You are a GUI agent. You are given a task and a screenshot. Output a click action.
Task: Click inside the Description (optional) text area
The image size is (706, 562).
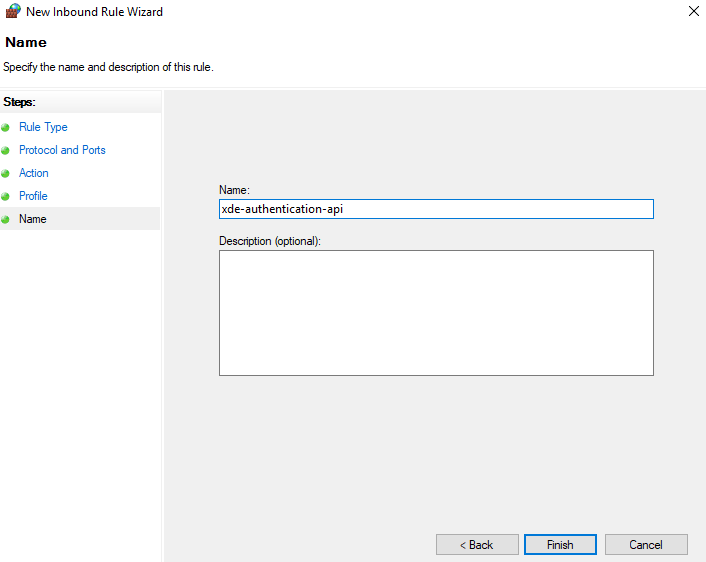[x=436, y=313]
